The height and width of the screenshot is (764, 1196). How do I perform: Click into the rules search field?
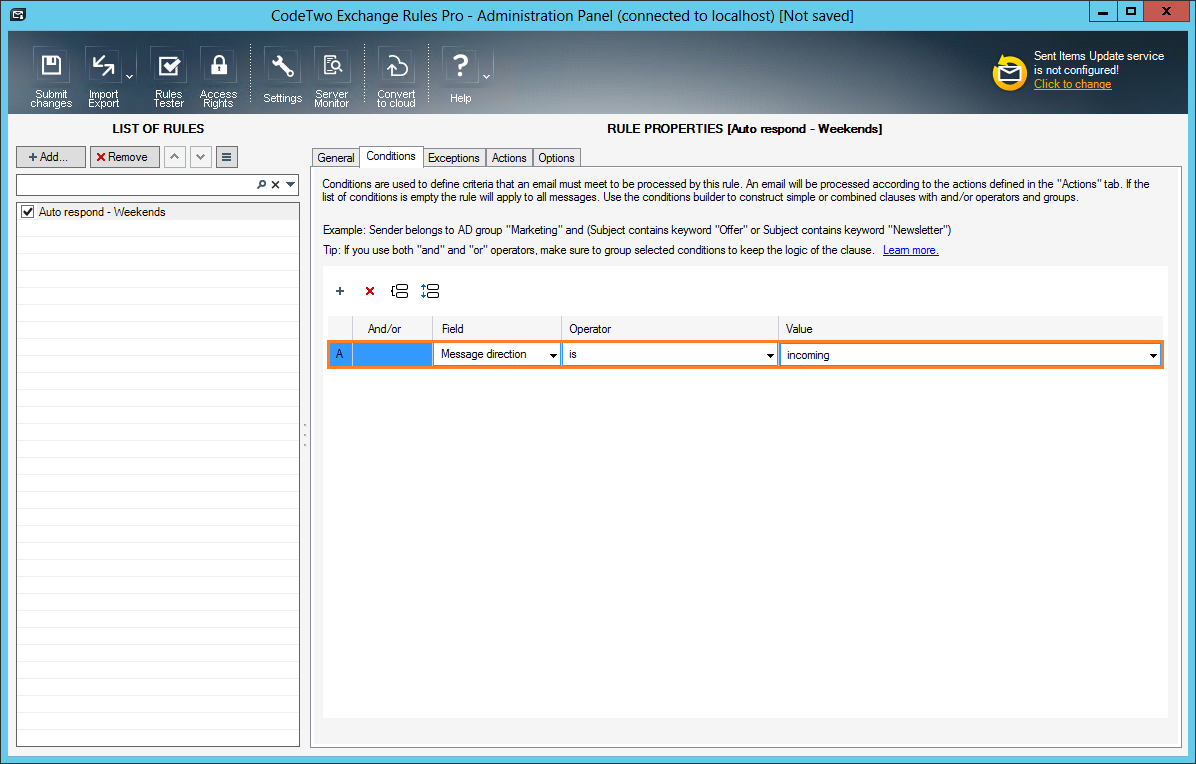tap(136, 185)
